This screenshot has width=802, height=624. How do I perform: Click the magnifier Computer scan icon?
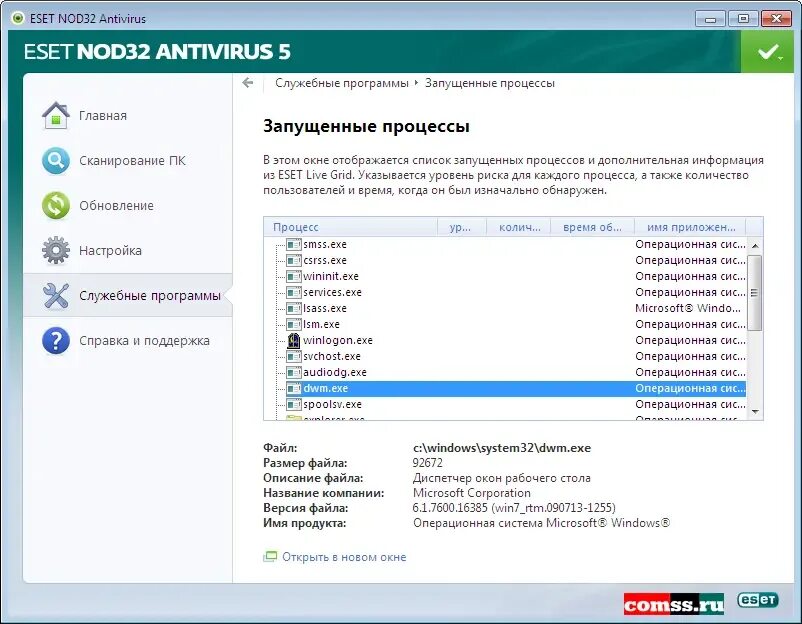pos(56,161)
